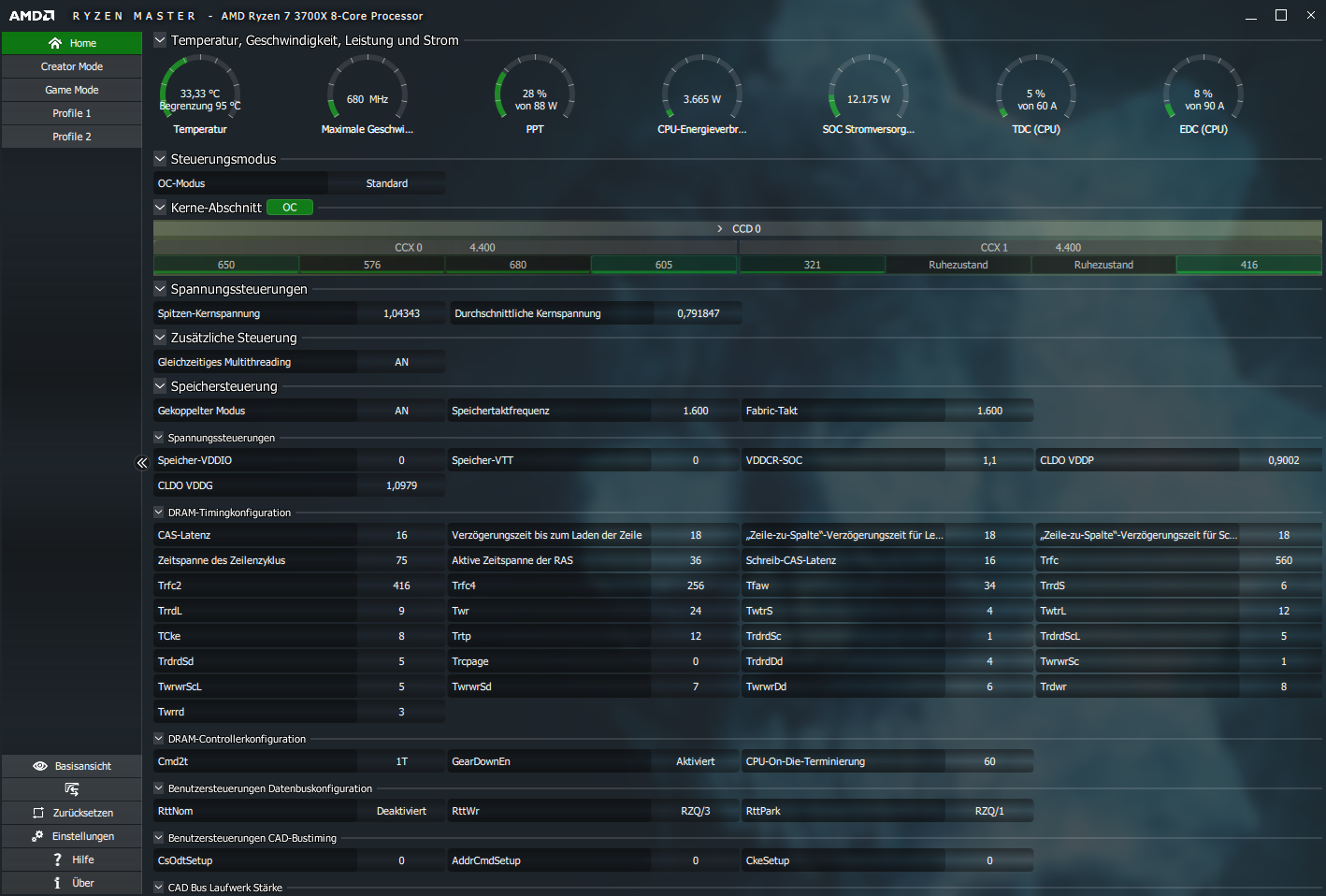The height and width of the screenshot is (896, 1326).
Task: Collapse the small Spannungssteuerungen subsection under Speichersteuerung
Action: click(159, 438)
